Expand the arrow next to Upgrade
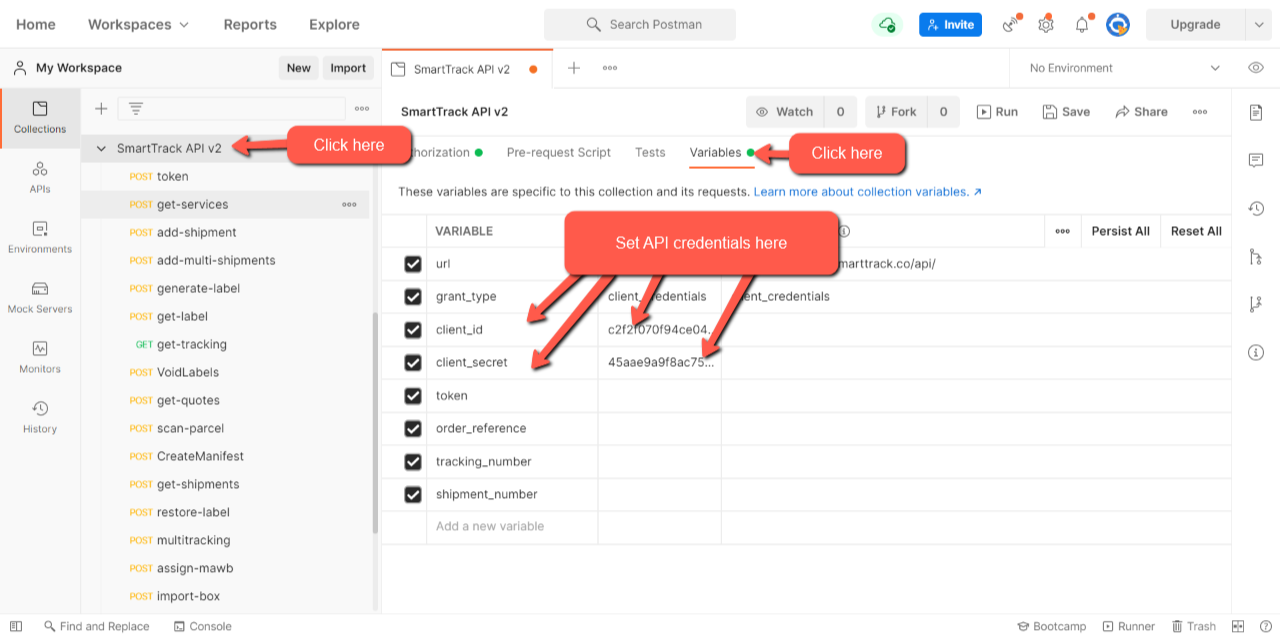 tap(1257, 24)
